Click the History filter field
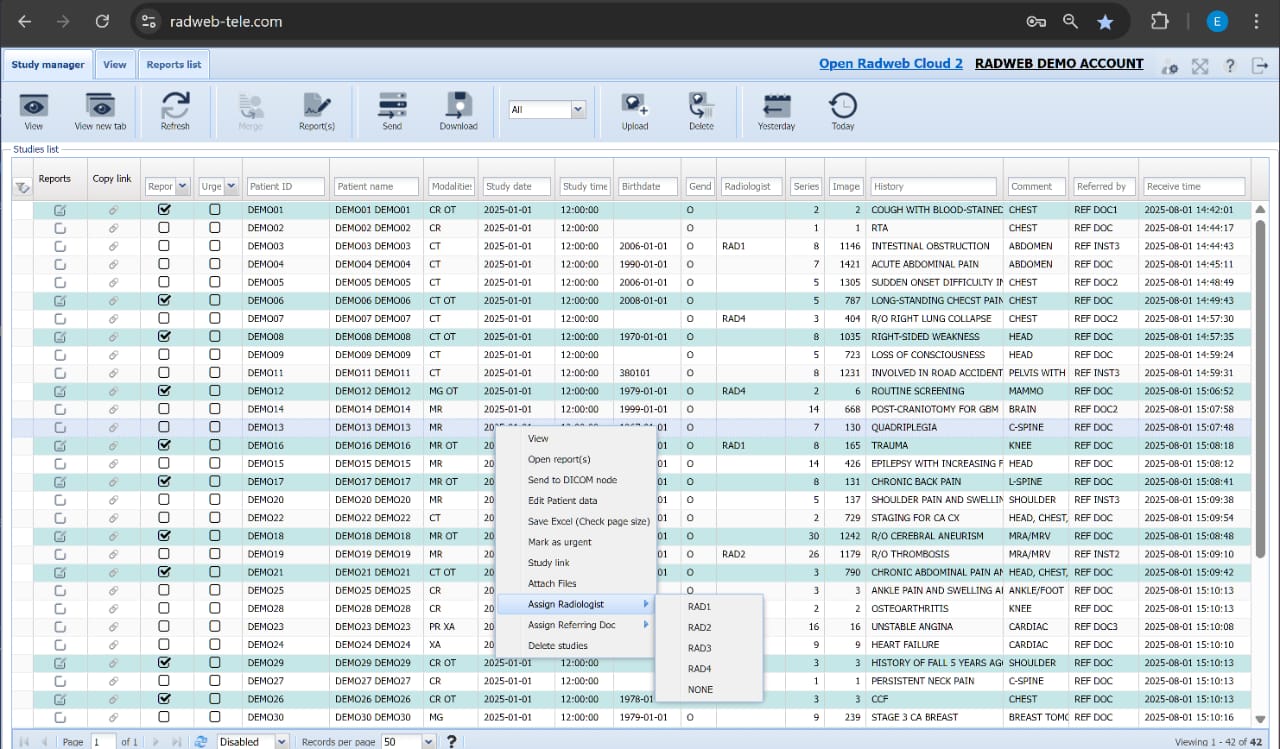 (934, 186)
